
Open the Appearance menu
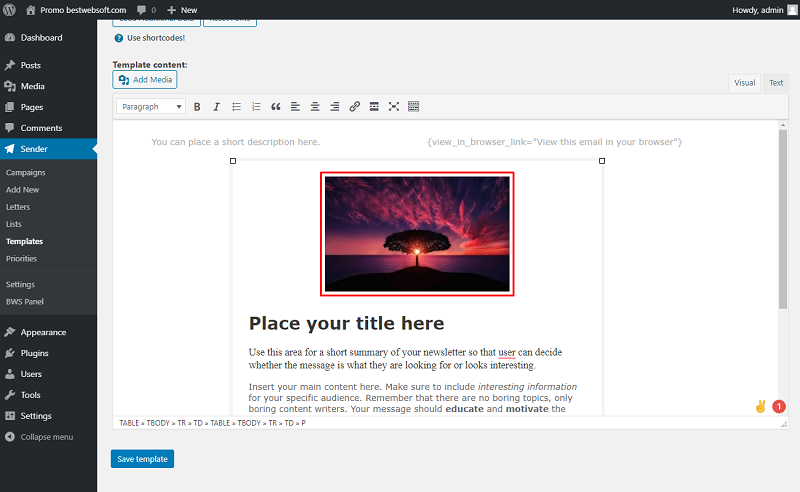pos(48,332)
